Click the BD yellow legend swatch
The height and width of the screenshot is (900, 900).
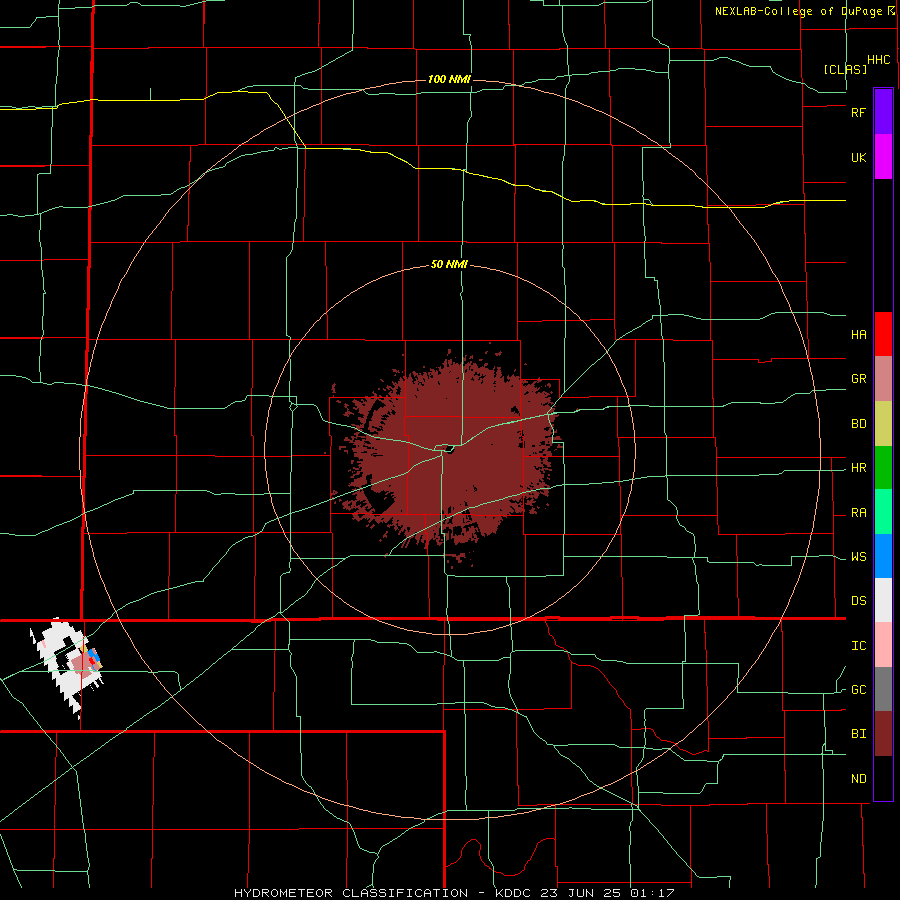pyautogui.click(x=883, y=423)
